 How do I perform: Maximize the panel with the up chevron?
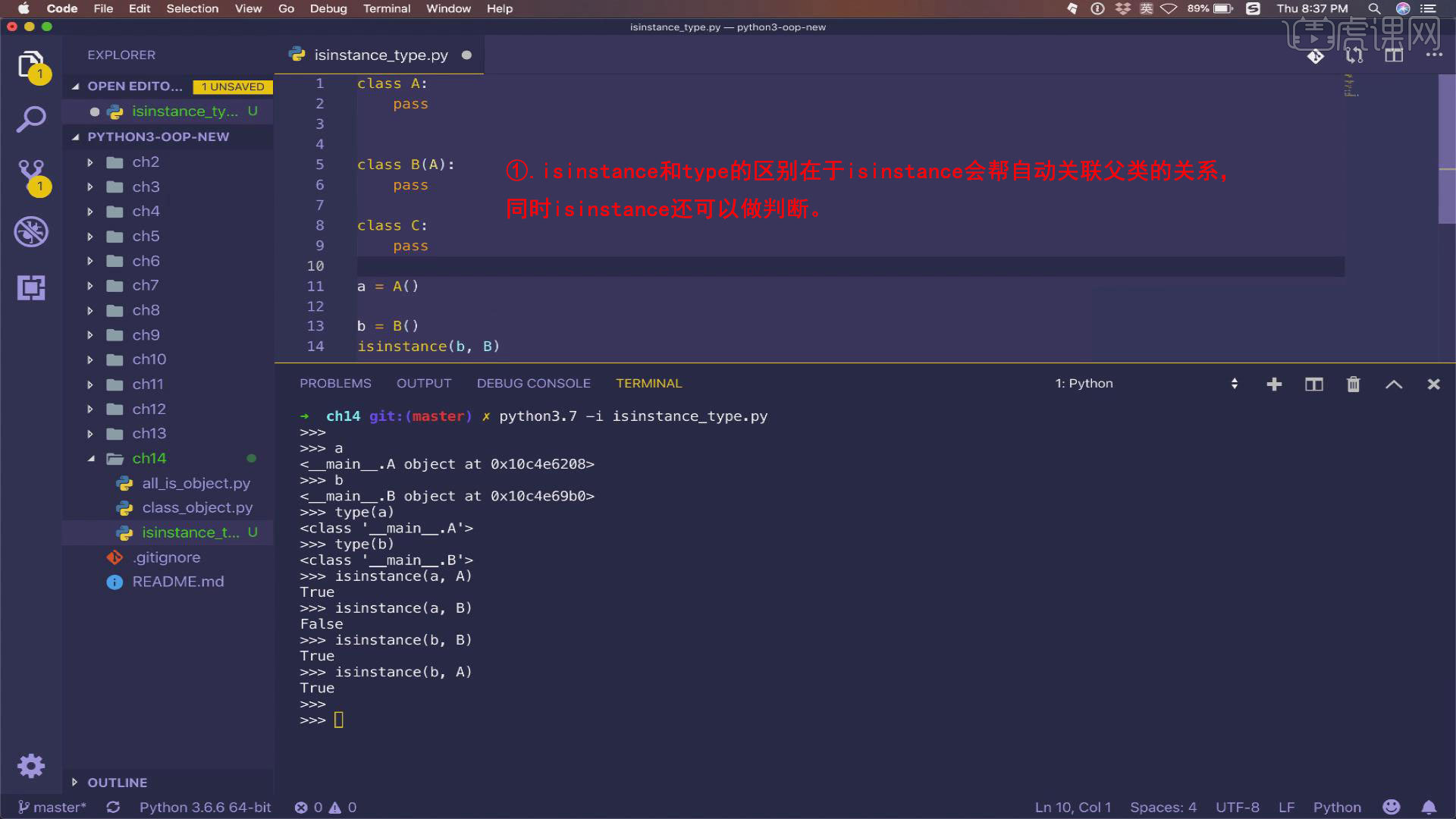(1394, 384)
